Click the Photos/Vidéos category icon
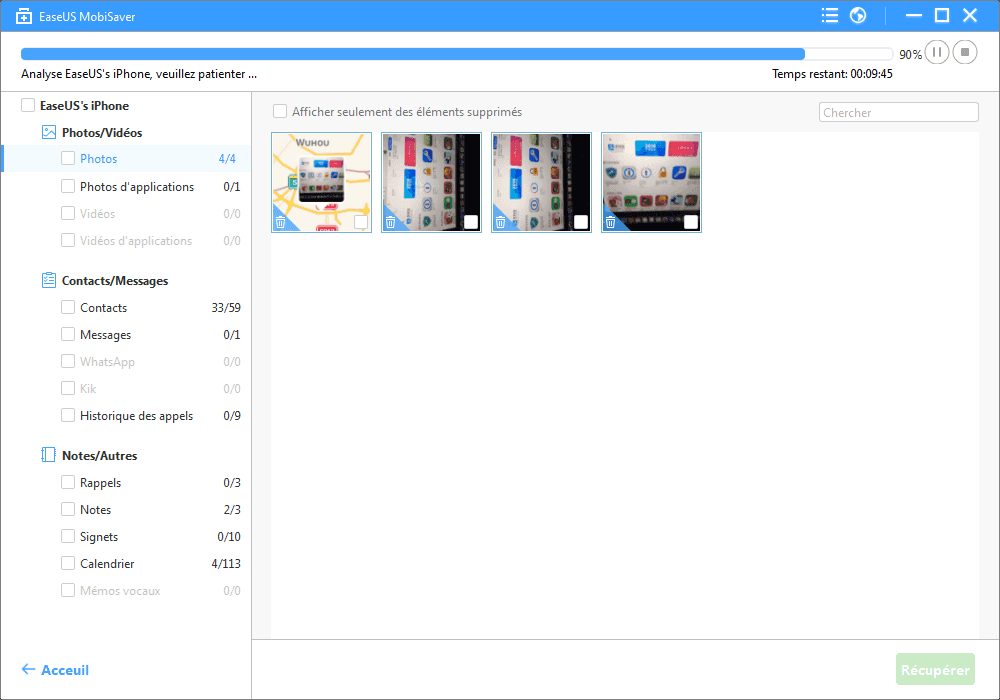The image size is (1000, 700). [49, 132]
